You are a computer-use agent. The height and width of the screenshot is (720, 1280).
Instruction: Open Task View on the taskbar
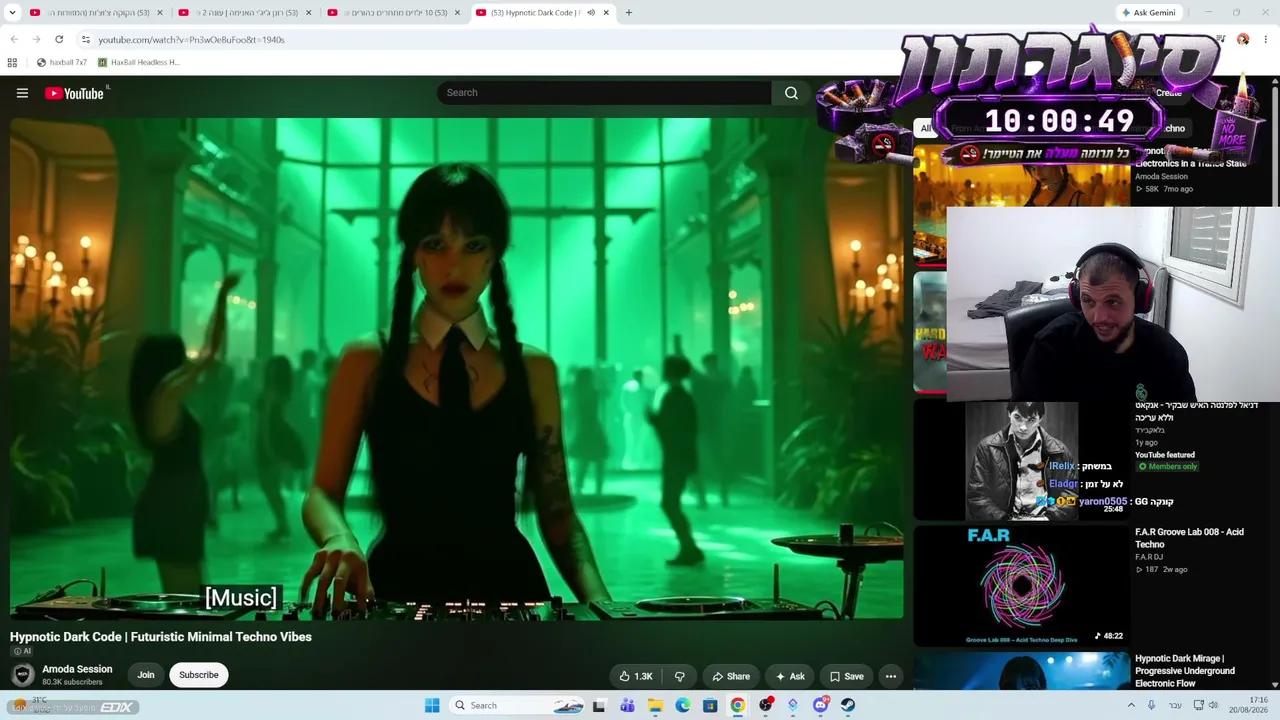pyautogui.click(x=599, y=705)
